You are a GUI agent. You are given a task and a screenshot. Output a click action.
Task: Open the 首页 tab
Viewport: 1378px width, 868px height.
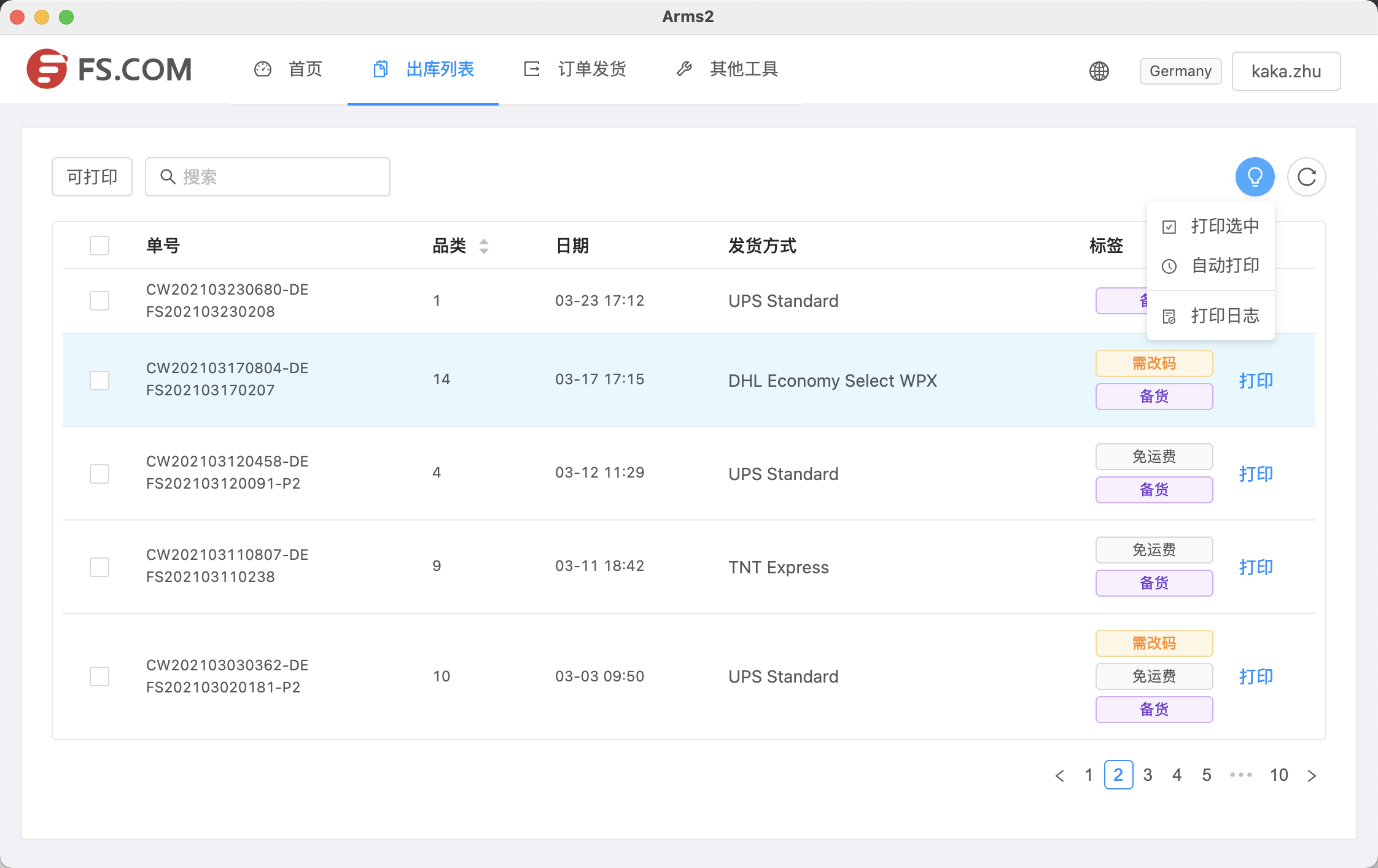click(289, 69)
